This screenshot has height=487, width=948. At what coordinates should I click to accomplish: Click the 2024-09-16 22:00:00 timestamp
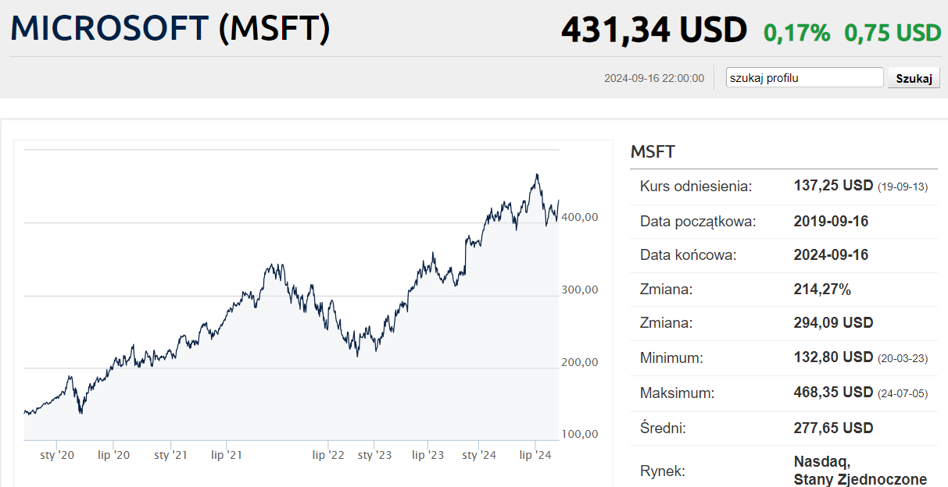654,78
